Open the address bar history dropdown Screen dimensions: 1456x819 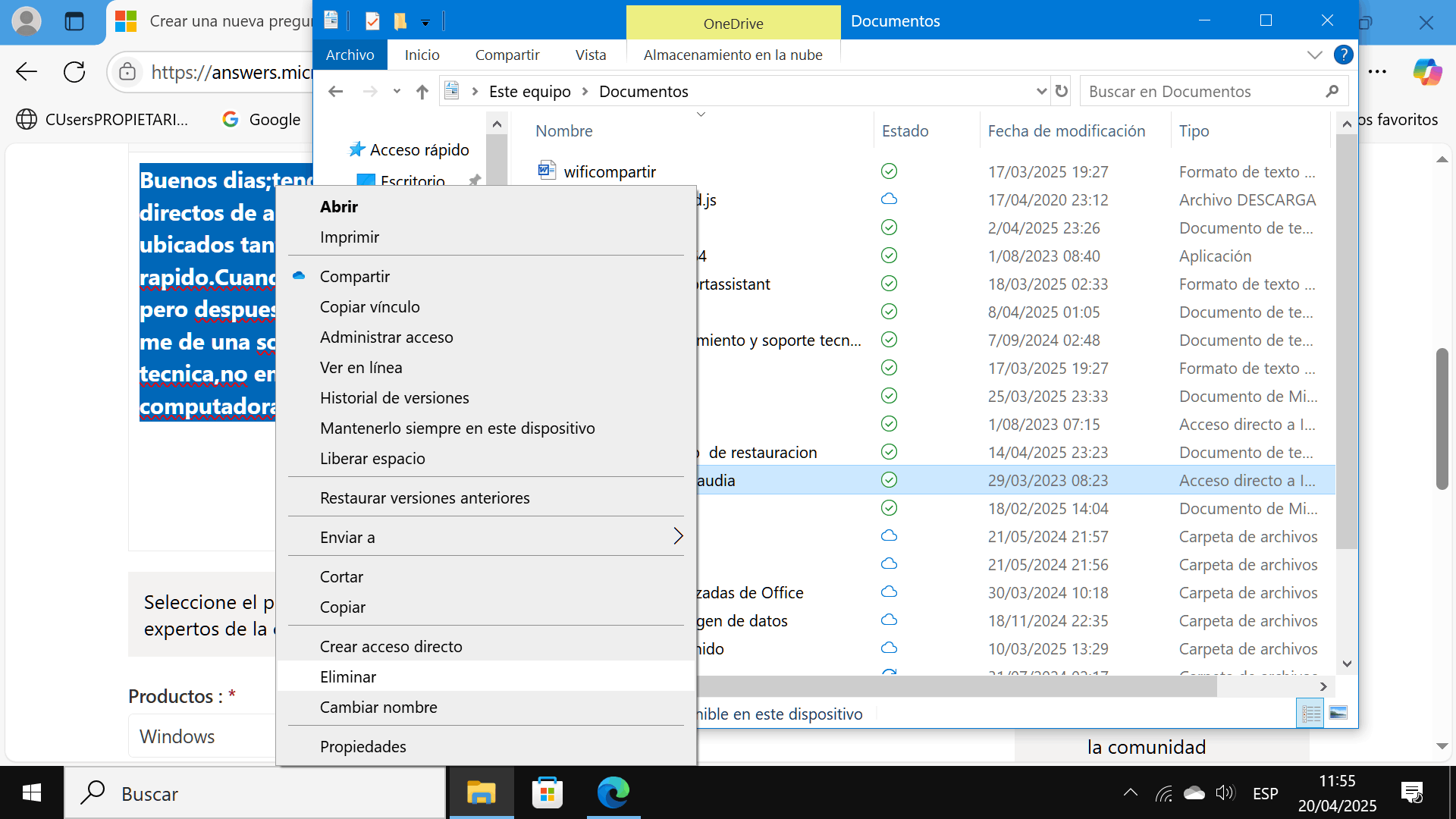click(x=1041, y=92)
